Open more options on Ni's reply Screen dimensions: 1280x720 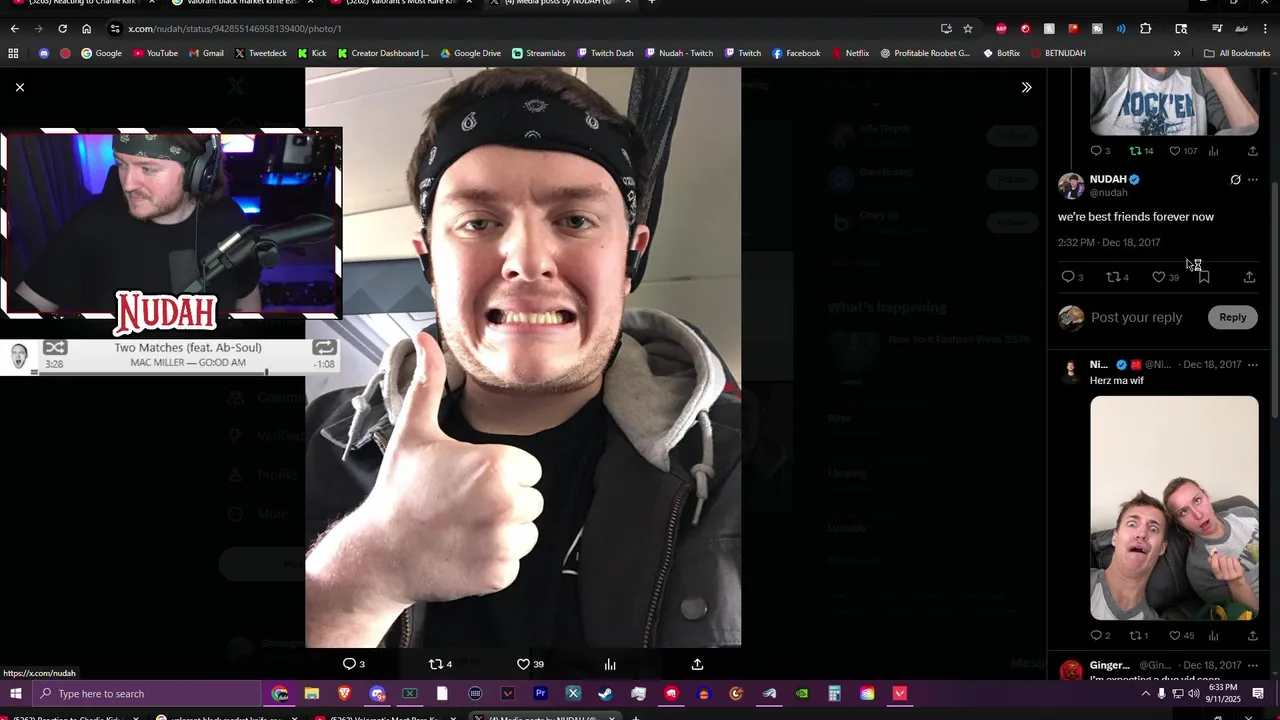pos(1253,365)
